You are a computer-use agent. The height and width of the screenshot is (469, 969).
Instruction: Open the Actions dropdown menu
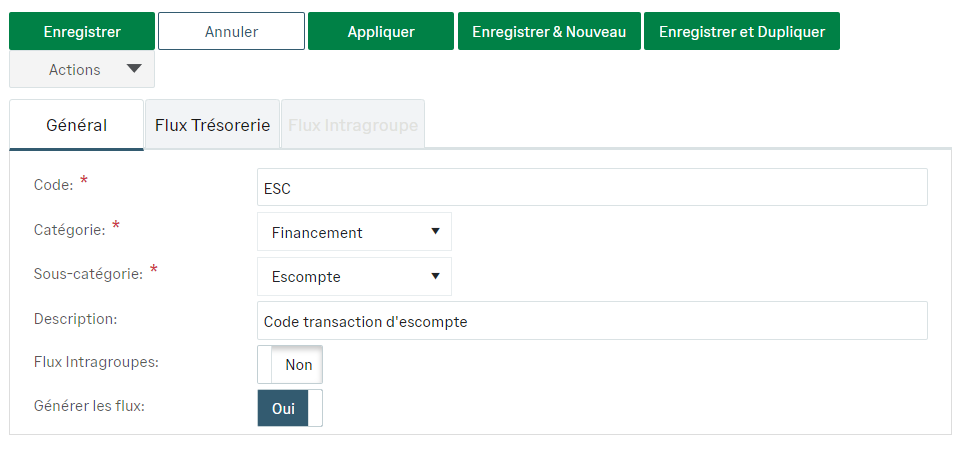pos(82,70)
